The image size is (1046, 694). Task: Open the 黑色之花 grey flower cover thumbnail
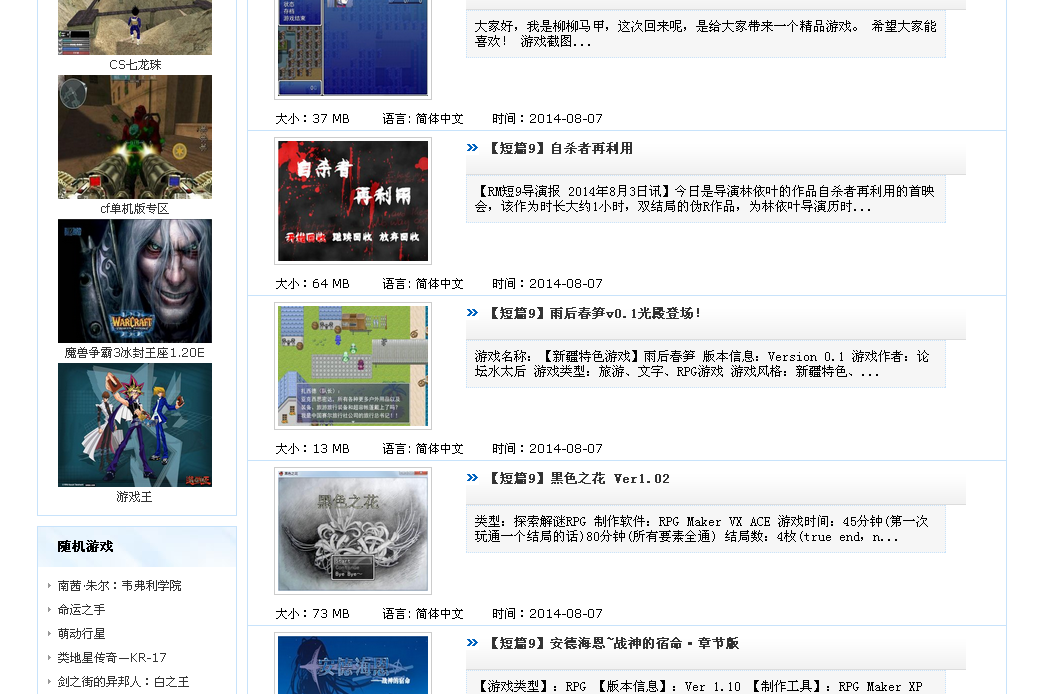point(353,531)
